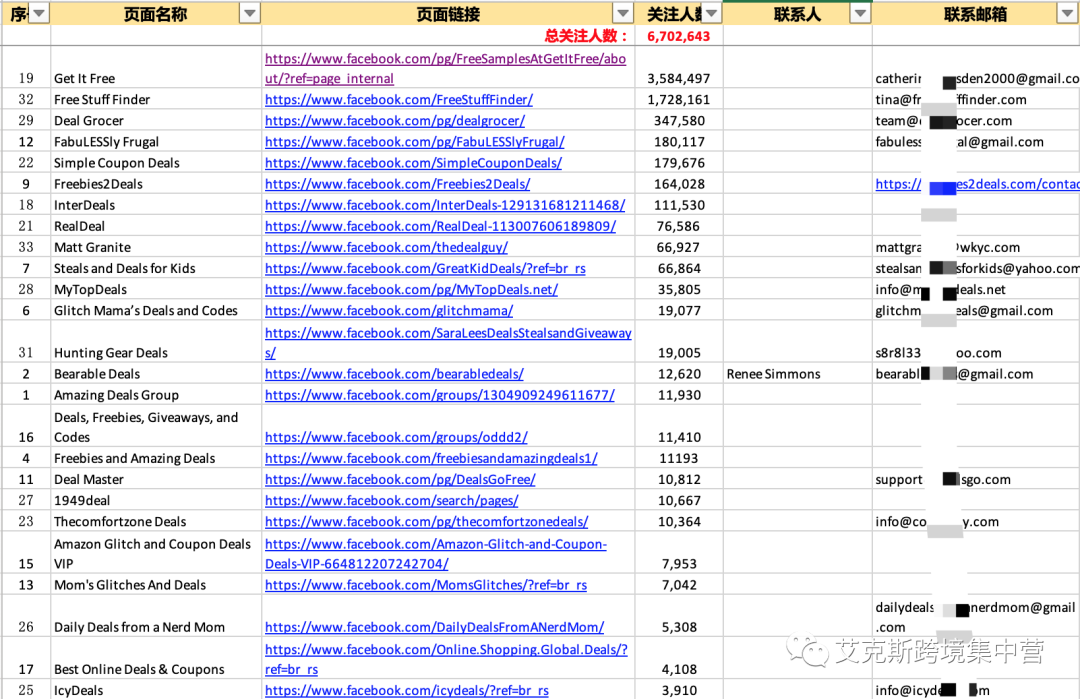Open the bearabledeals Facebook link
The width and height of the screenshot is (1080, 699).
point(394,374)
